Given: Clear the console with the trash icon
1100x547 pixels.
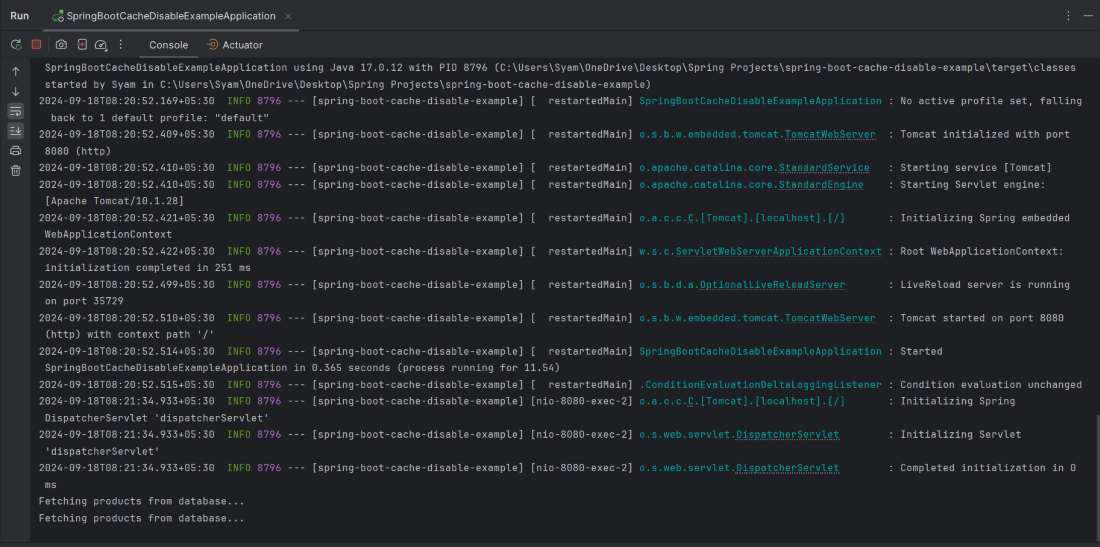Looking at the screenshot, I should (x=16, y=170).
